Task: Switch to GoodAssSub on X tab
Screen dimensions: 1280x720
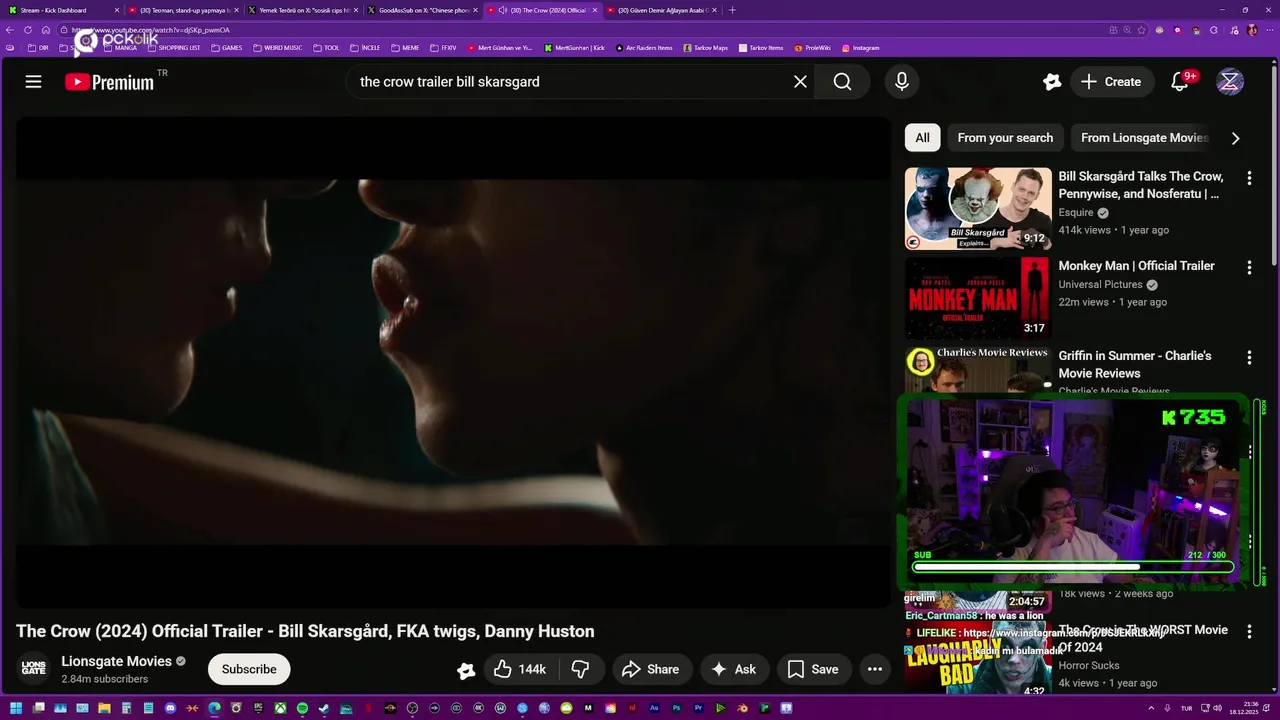Action: pyautogui.click(x=420, y=10)
